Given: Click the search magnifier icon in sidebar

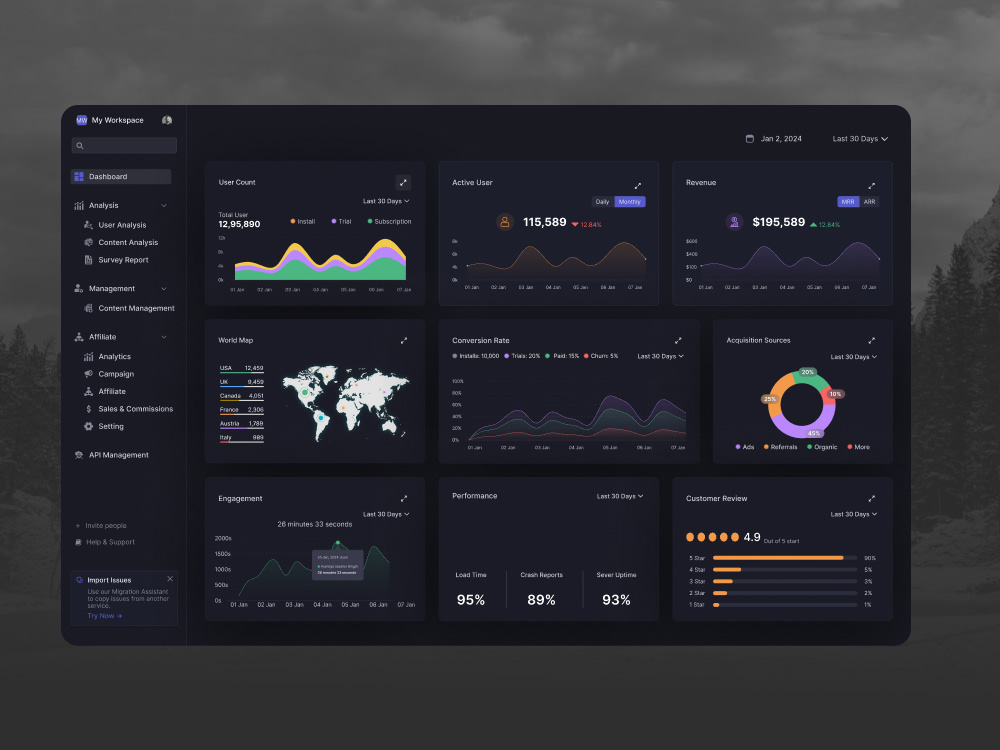Looking at the screenshot, I should (80, 146).
